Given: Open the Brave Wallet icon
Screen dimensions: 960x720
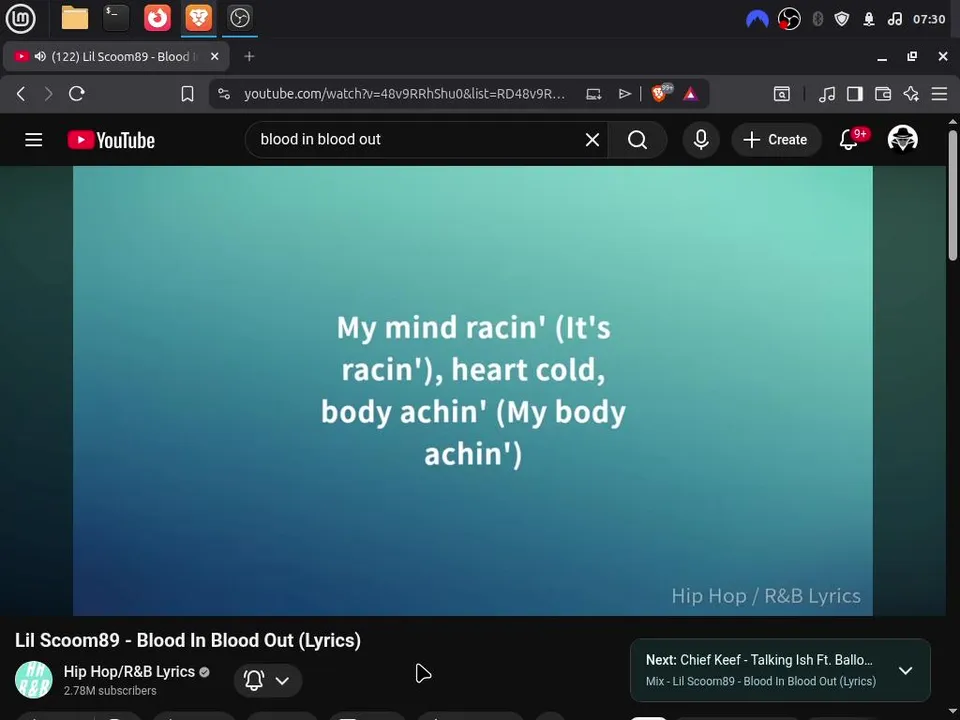Looking at the screenshot, I should point(883,94).
